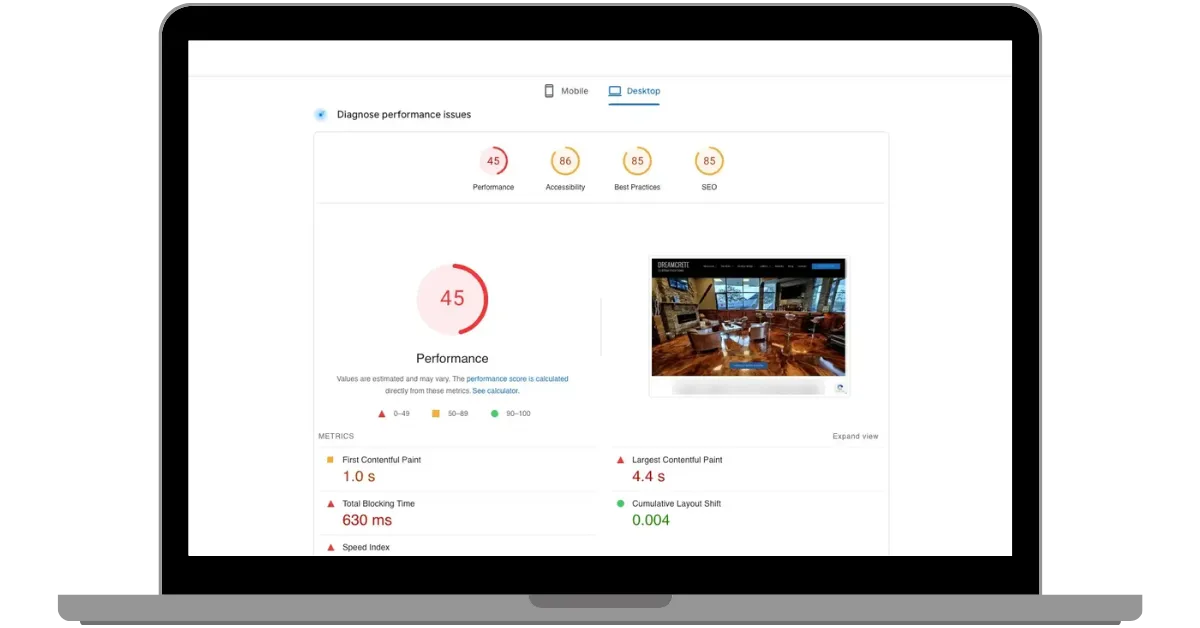Click the green circle beside Cumulative Layout Shift
This screenshot has width=1200, height=628.
click(x=621, y=504)
